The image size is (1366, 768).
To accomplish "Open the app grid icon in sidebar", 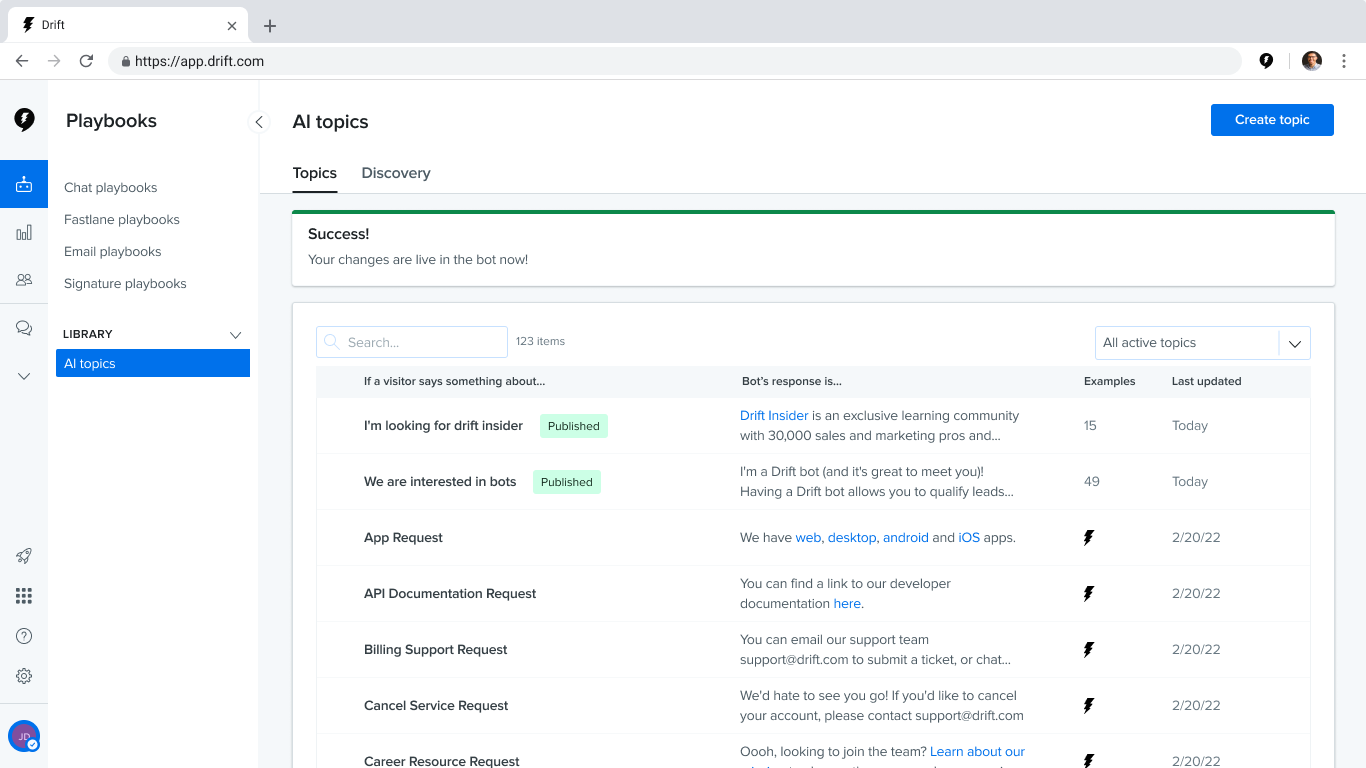I will pyautogui.click(x=24, y=596).
